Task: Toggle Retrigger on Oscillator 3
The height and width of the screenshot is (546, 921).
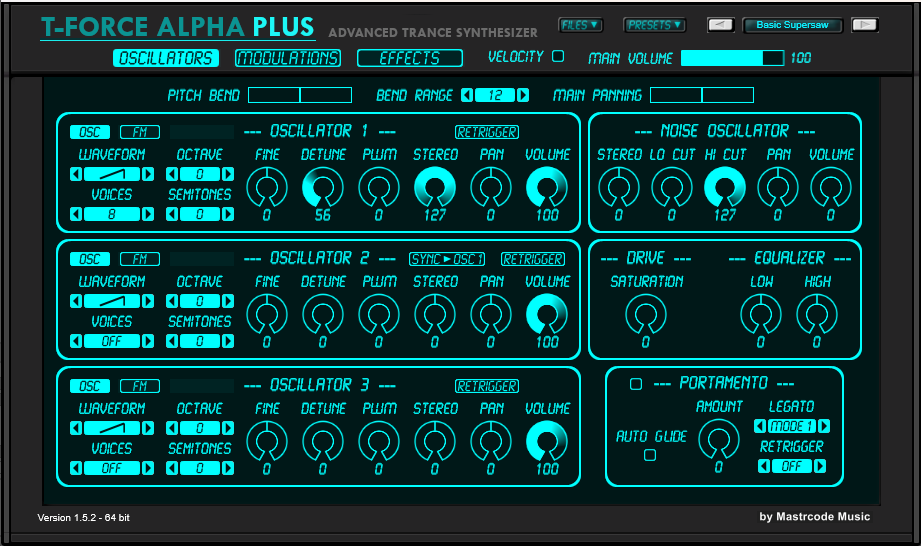Action: 487,386
